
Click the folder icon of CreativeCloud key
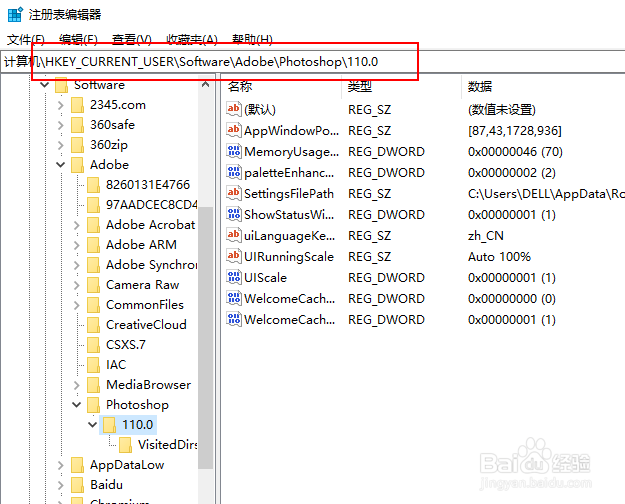(93, 325)
